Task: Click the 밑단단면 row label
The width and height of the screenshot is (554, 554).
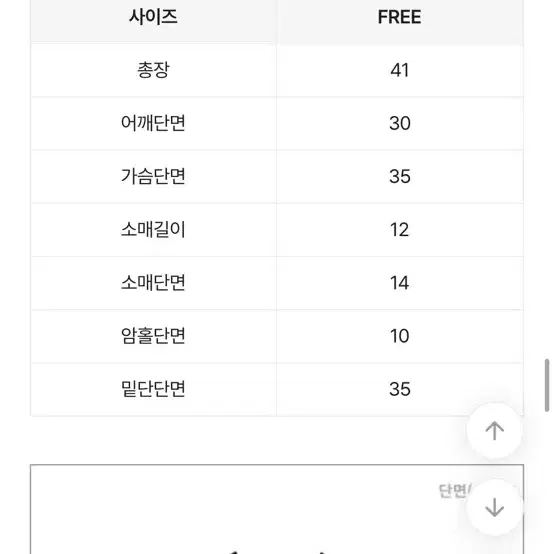Action: click(x=153, y=389)
